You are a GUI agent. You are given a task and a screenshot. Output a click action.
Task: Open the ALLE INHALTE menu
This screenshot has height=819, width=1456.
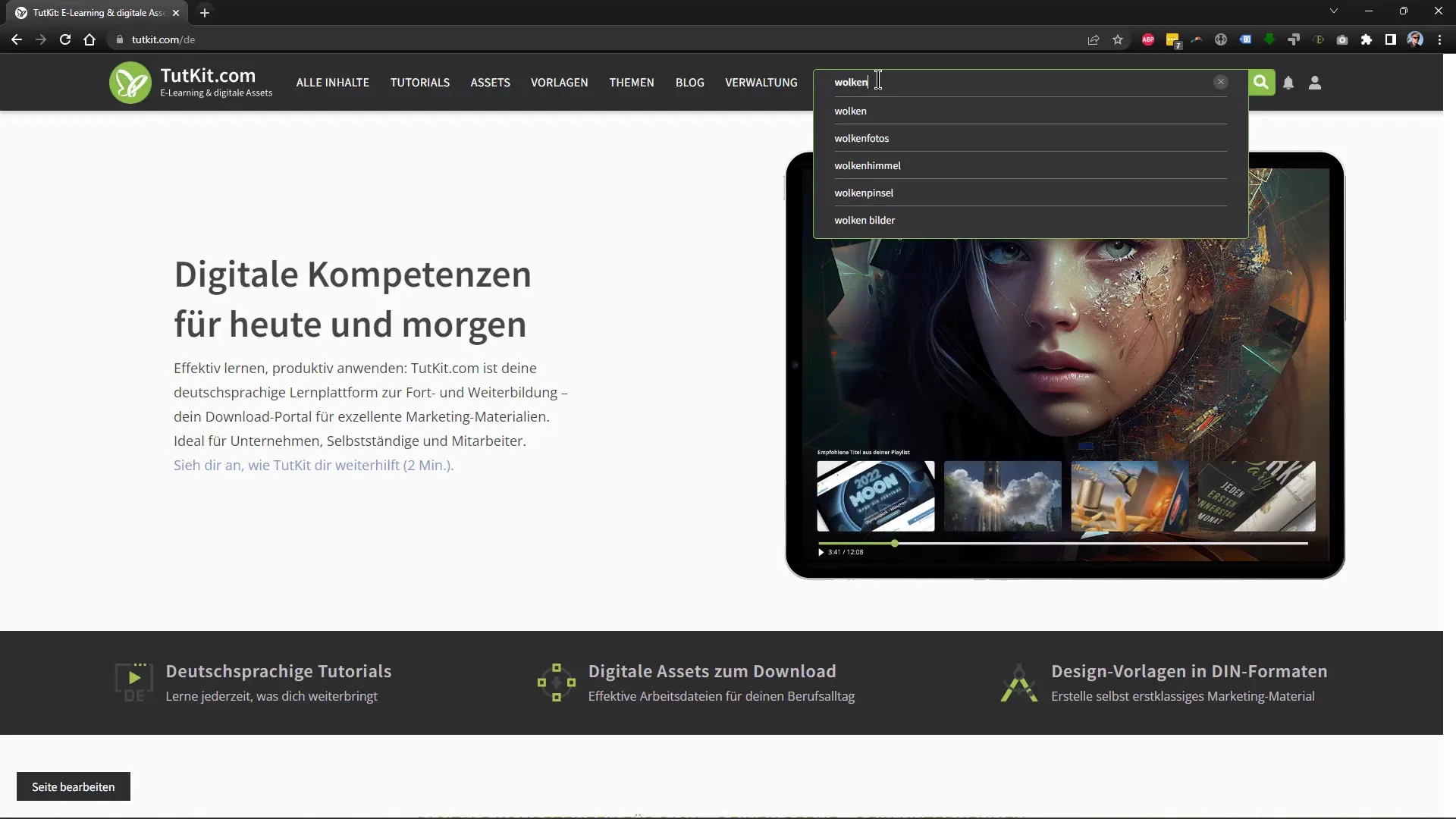point(332,82)
